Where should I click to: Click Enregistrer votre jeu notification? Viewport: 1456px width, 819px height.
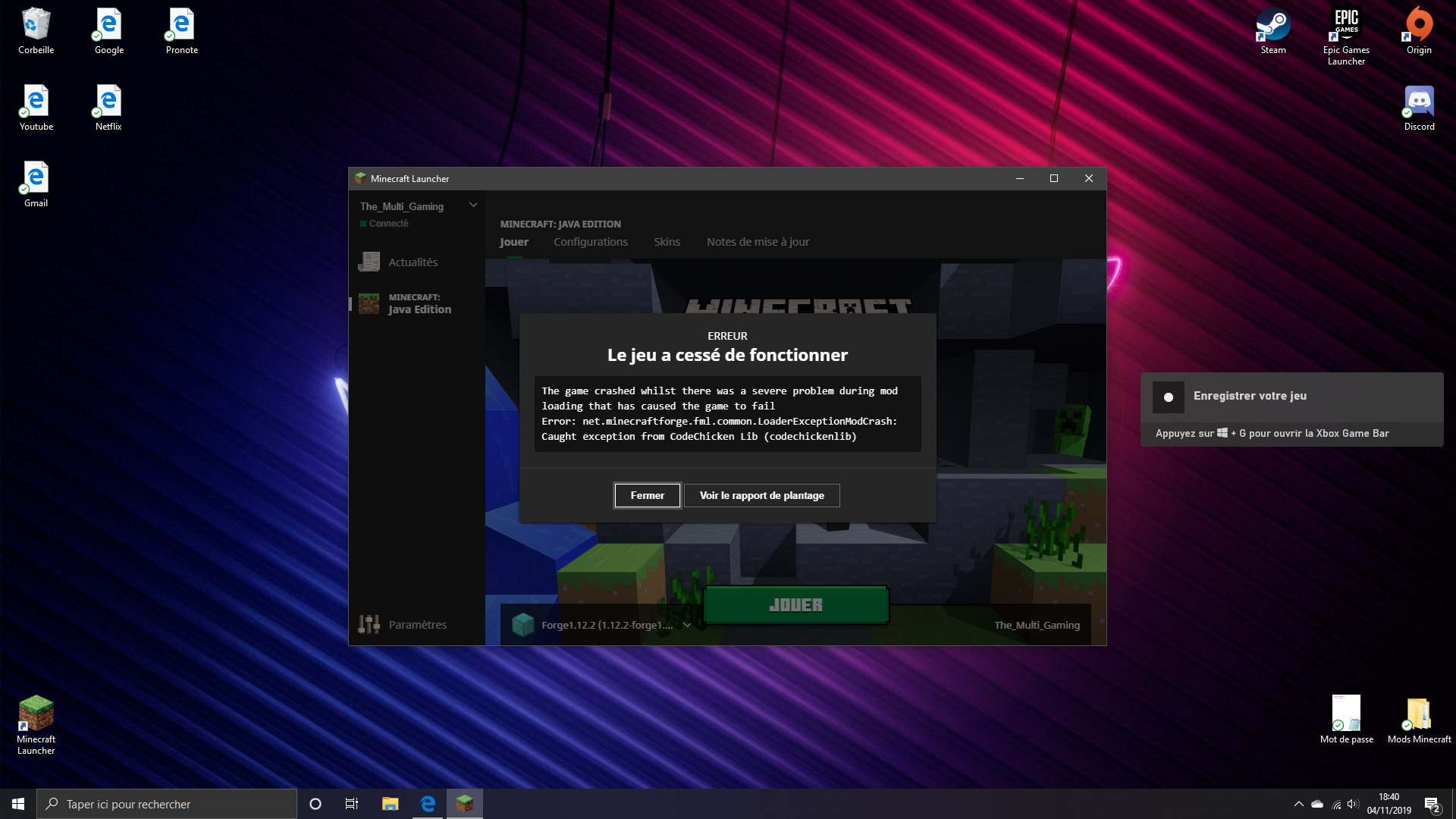coord(1291,409)
